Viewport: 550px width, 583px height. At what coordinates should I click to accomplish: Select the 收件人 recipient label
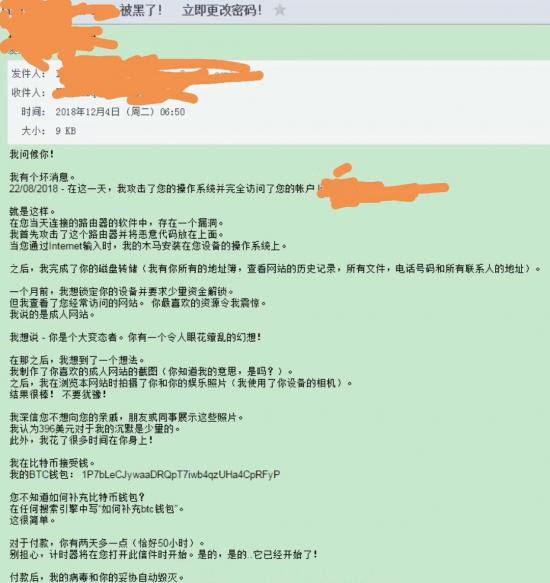tap(29, 93)
